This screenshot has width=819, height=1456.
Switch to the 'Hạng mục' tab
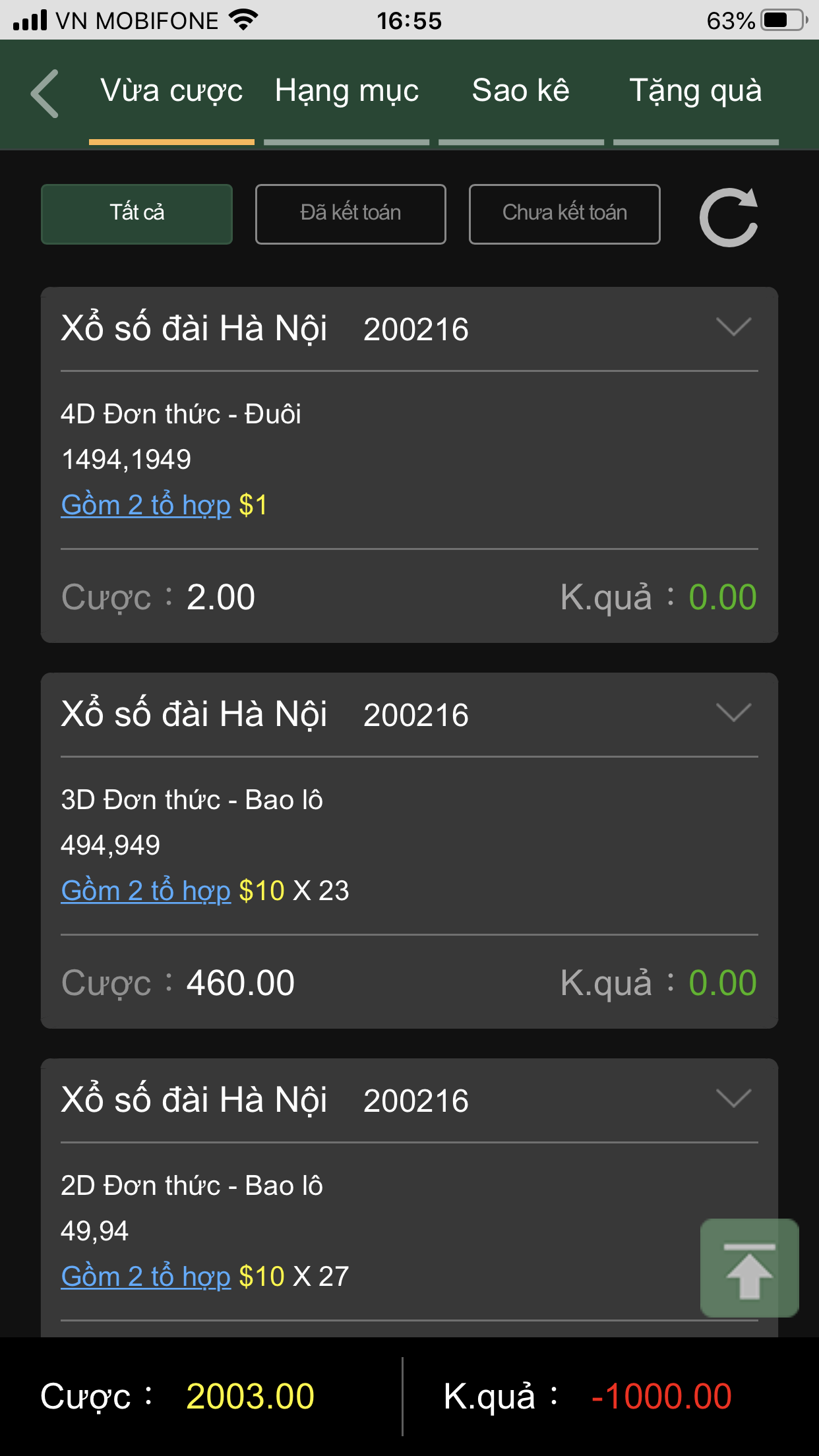pos(347,91)
